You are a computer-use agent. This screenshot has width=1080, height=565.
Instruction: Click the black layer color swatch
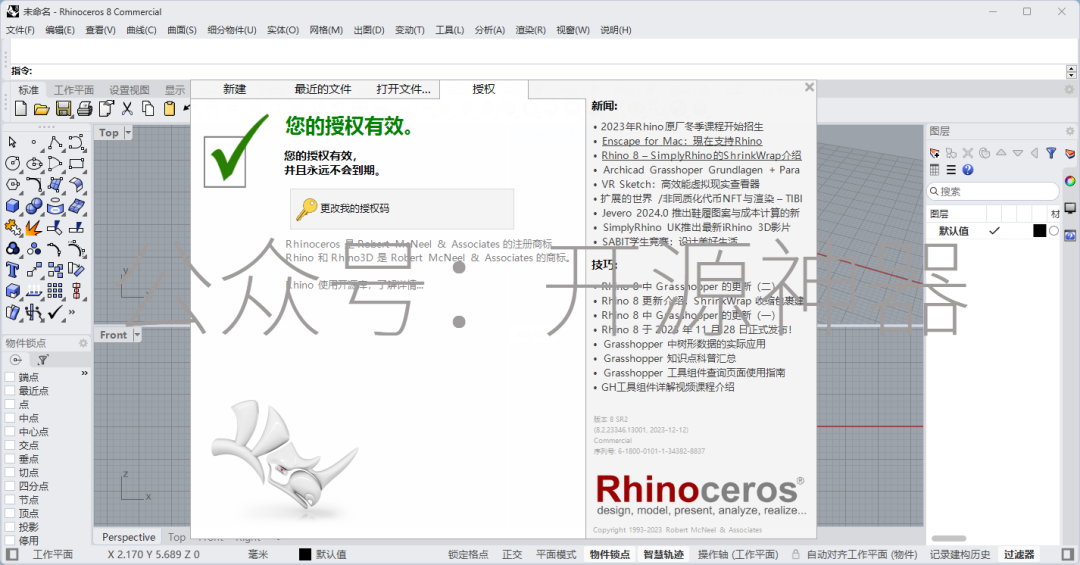(x=1039, y=231)
